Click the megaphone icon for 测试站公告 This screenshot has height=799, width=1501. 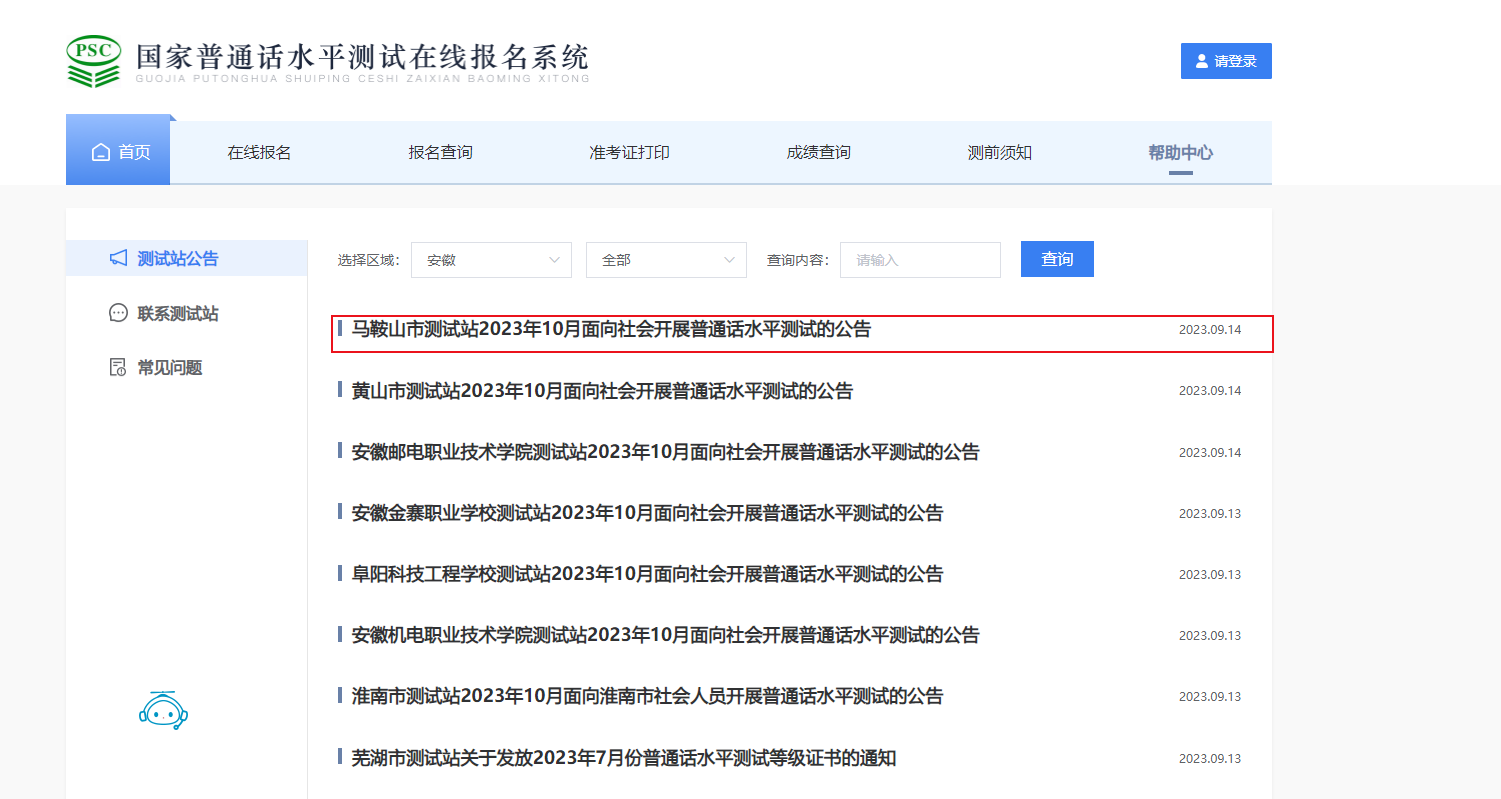tap(118, 259)
